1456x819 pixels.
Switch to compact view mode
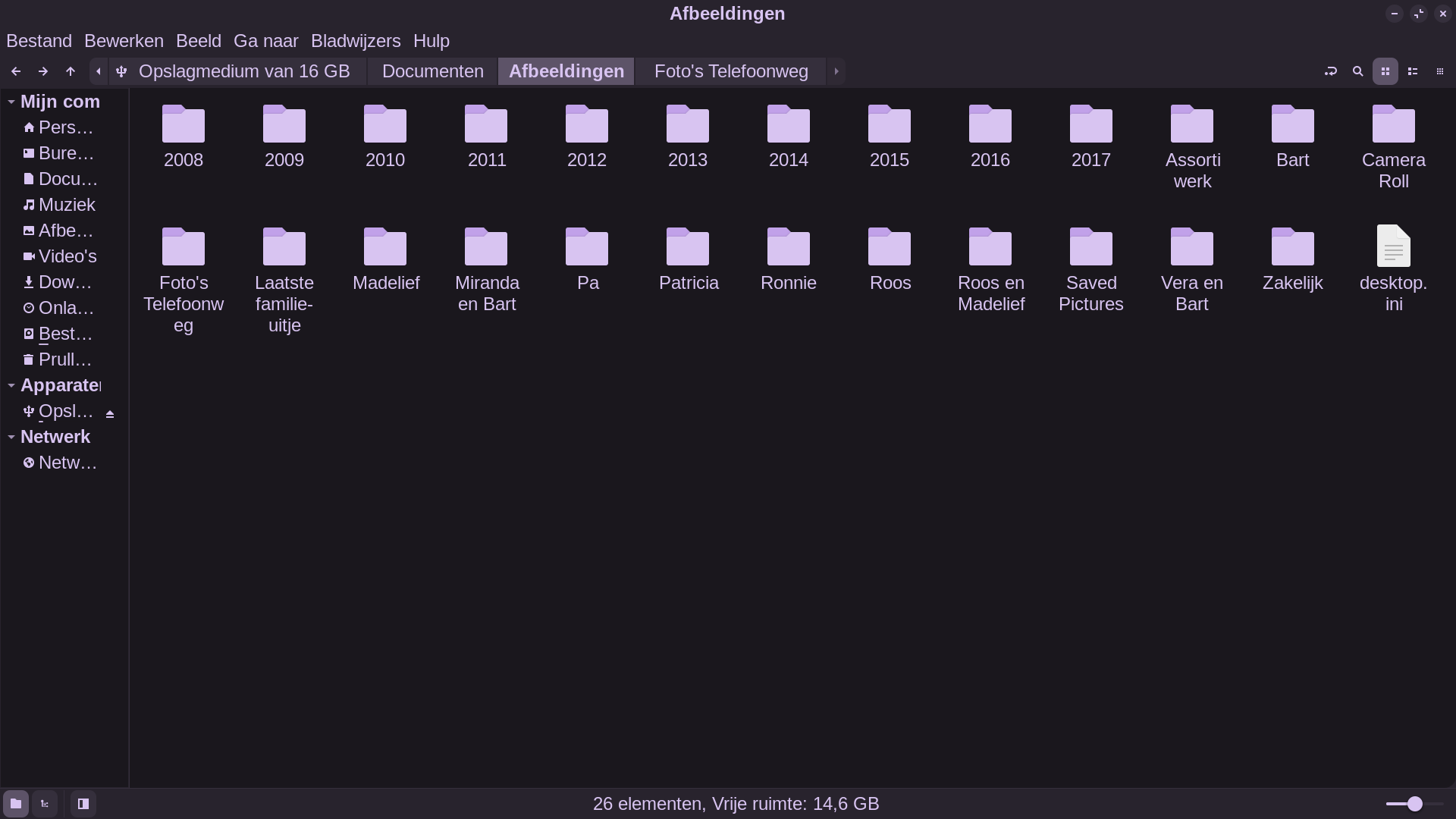click(x=1439, y=71)
